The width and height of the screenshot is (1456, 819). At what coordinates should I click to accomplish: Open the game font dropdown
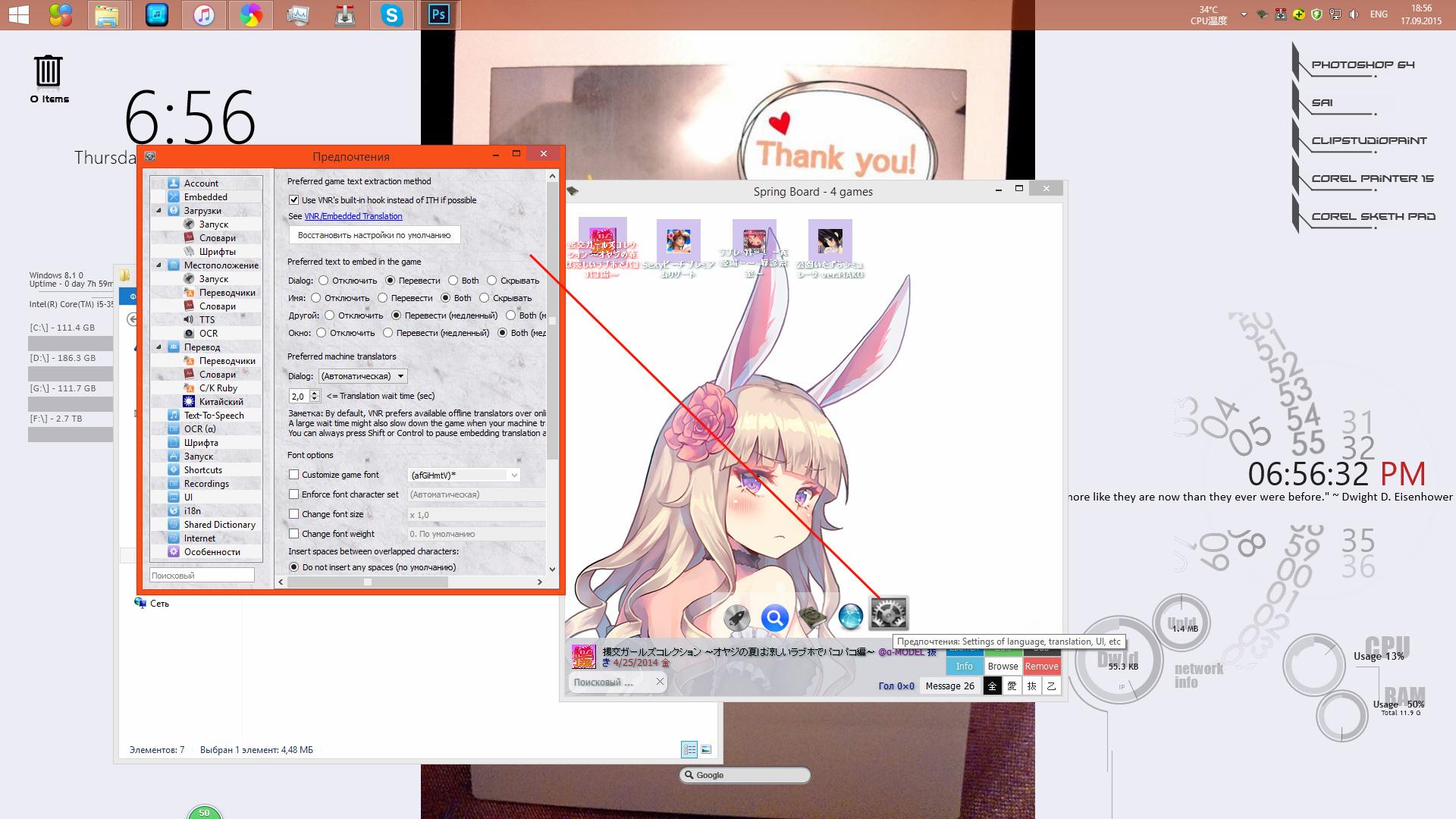(463, 475)
